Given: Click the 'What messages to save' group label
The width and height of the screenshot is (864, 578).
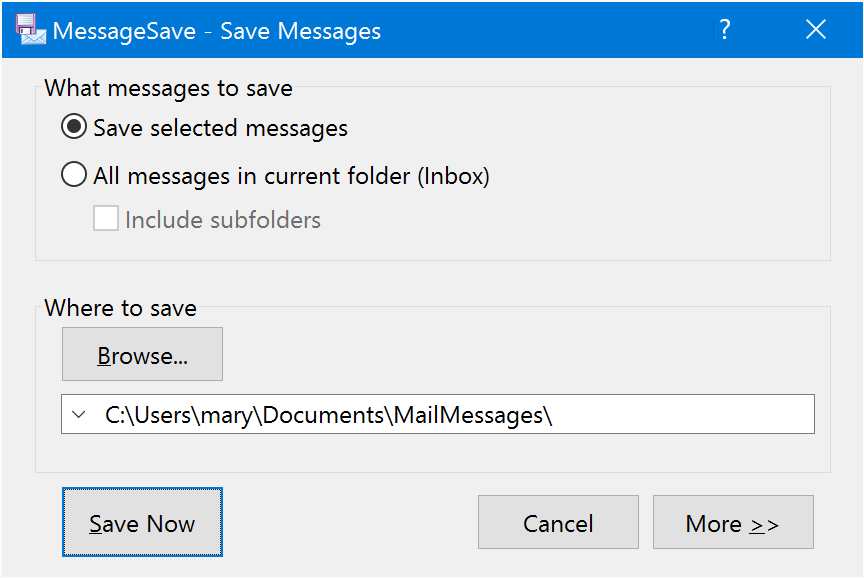Looking at the screenshot, I should click(169, 88).
